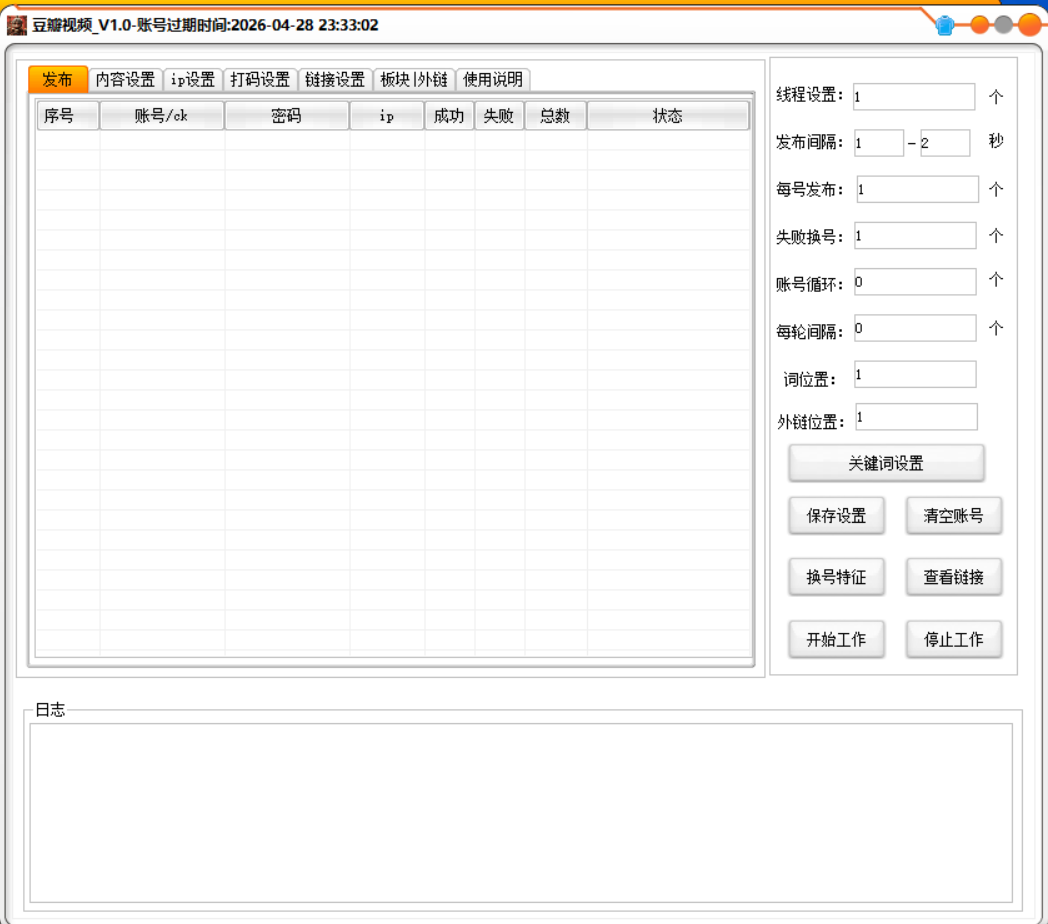Select the 链接设置 tab
1048x924 pixels.
coord(335,80)
